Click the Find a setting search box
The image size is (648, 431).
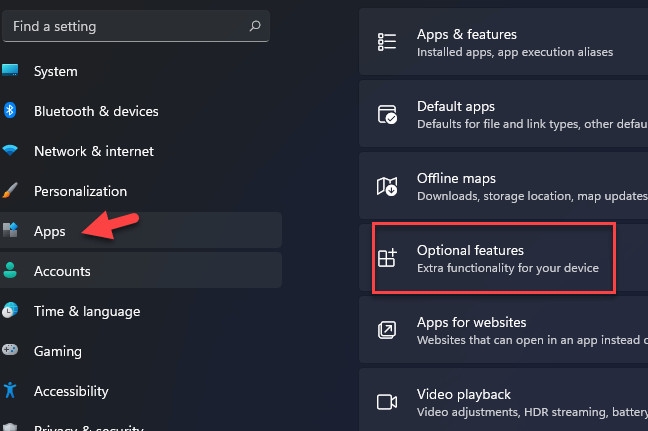point(136,26)
